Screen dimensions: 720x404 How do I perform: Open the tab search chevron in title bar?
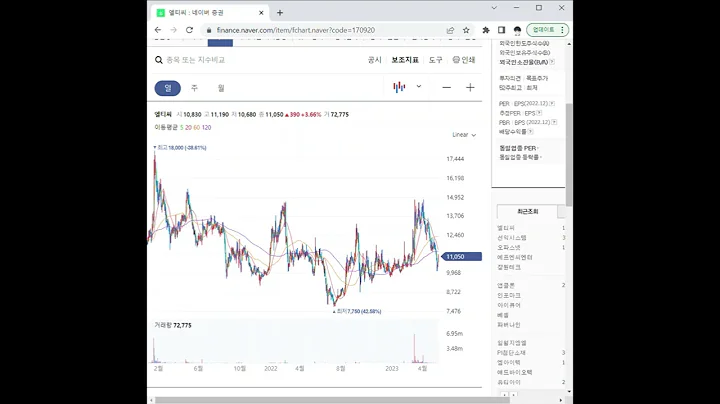click(494, 8)
